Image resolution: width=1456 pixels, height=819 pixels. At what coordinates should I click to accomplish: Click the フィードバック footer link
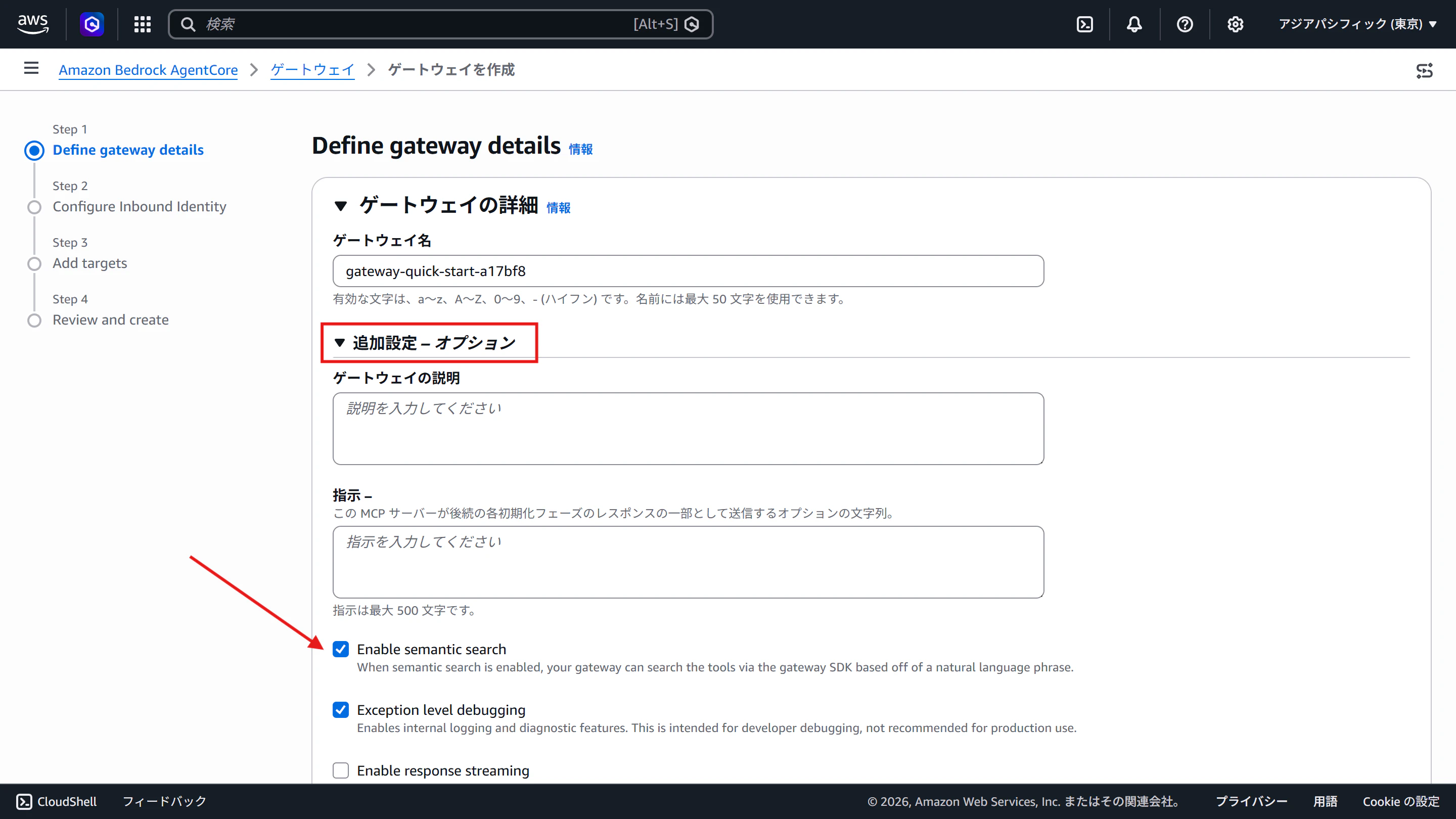[164, 801]
